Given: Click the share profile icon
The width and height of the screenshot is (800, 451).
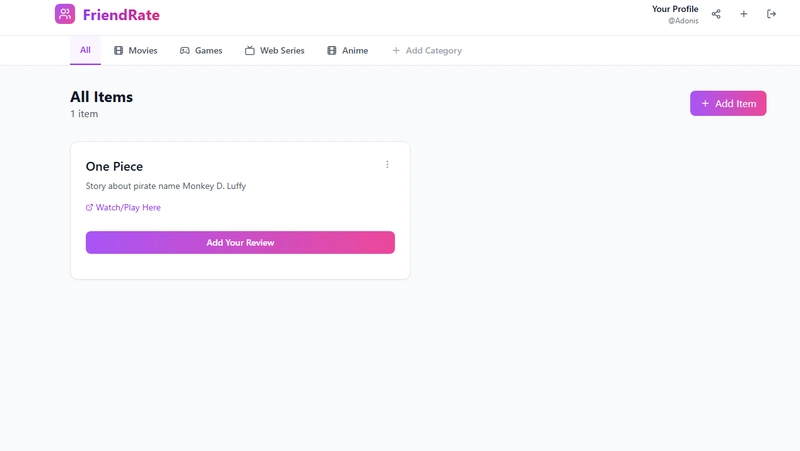Looking at the screenshot, I should pyautogui.click(x=716, y=14).
